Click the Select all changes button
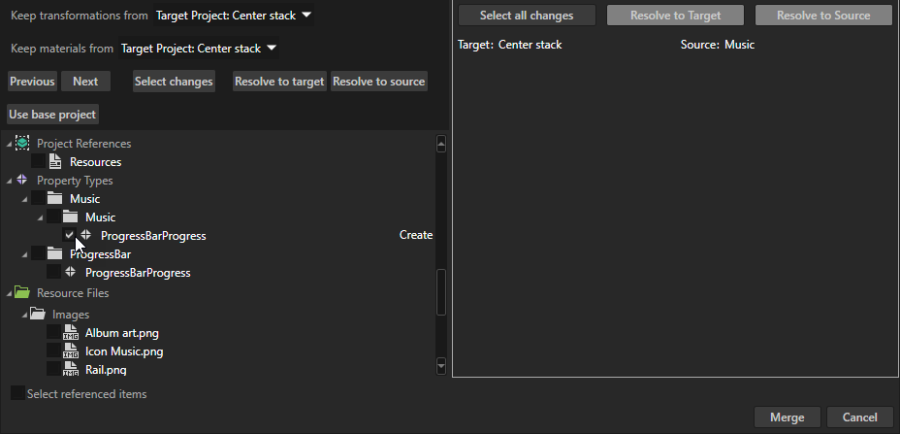Screen dimensions: 900x434 [526, 15]
